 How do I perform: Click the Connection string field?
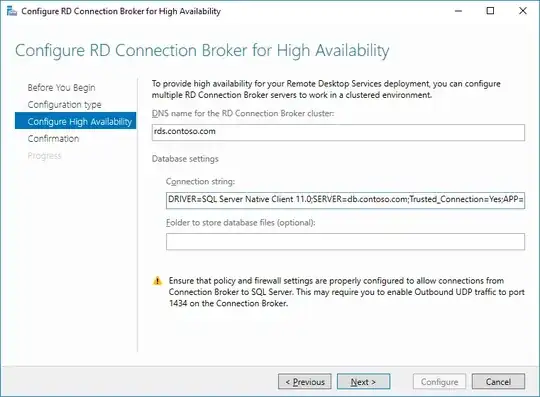coord(345,200)
